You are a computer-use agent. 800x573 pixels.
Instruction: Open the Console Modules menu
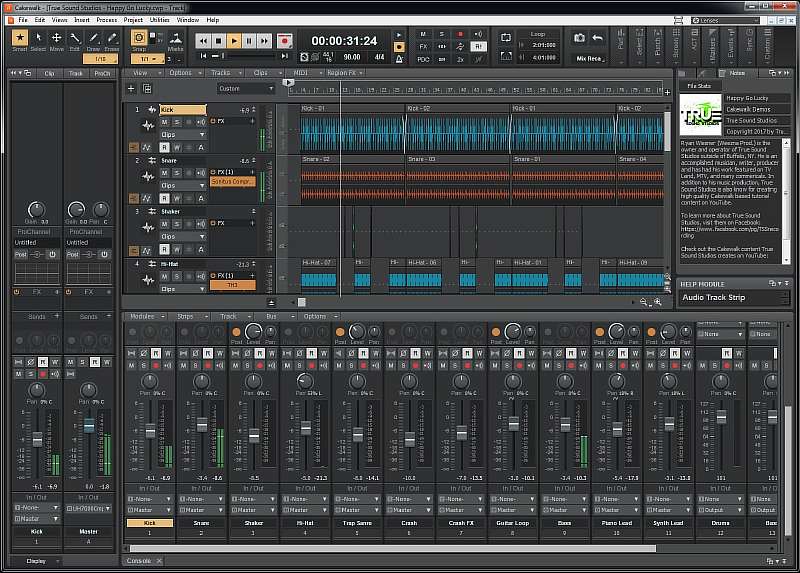click(145, 316)
